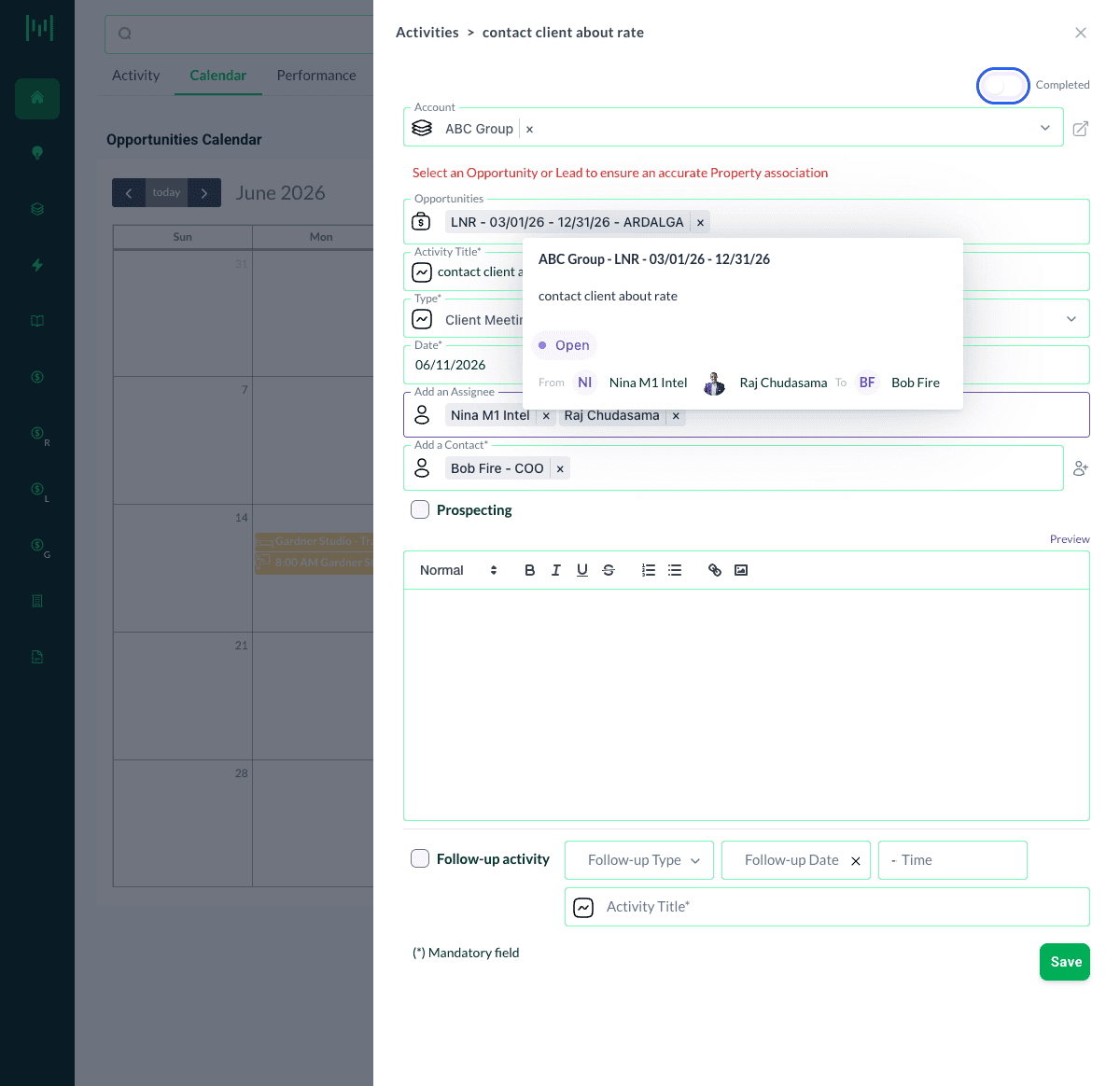Remove the LNR opportunity chip
Screen dimensions: 1120x1086
[700, 222]
